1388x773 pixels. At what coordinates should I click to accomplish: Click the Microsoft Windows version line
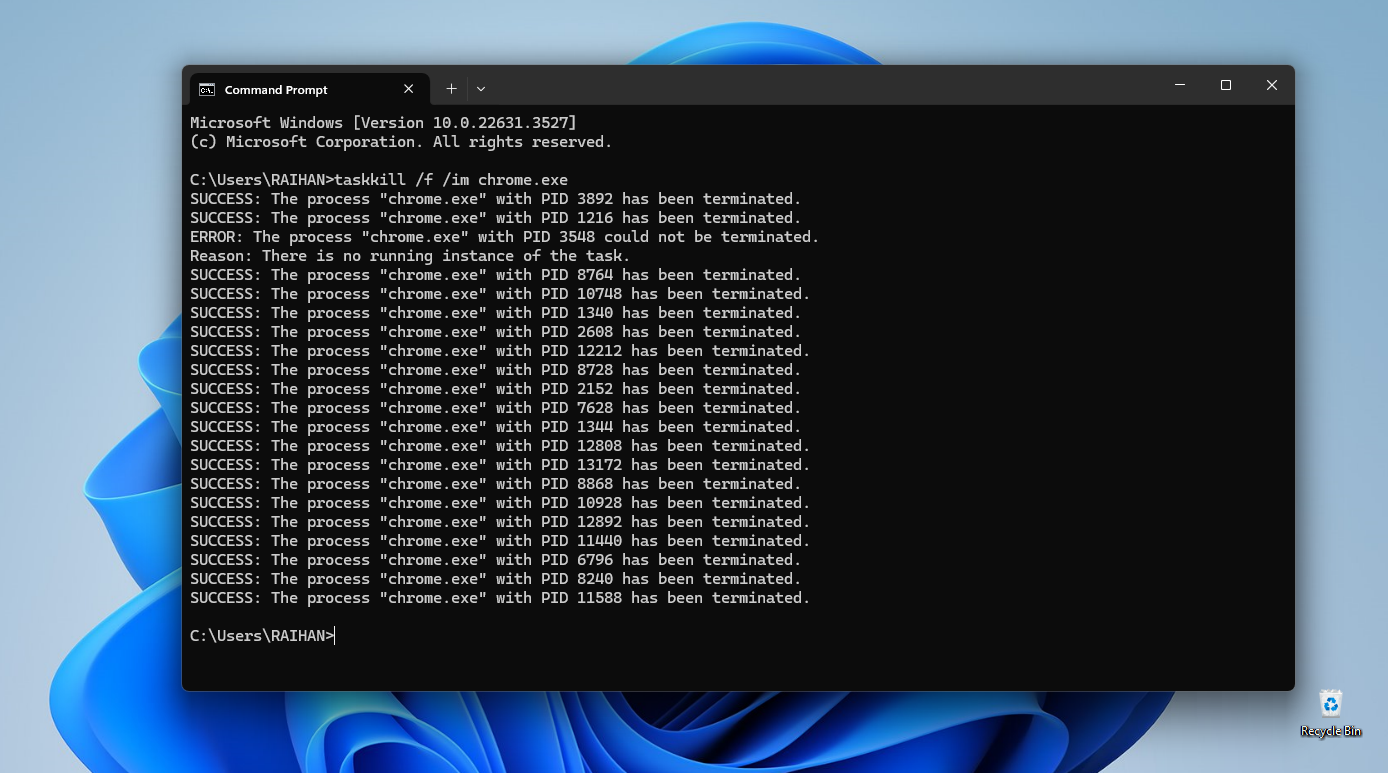(x=383, y=123)
